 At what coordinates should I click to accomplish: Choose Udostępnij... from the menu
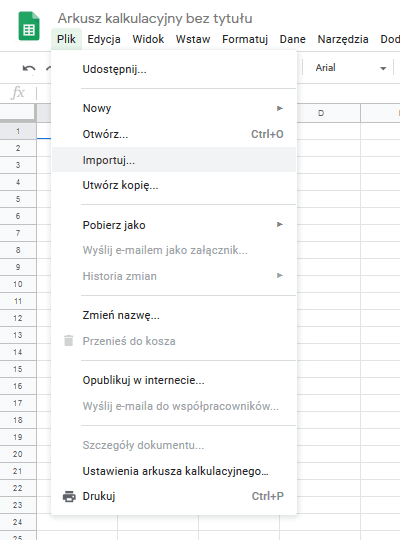pyautogui.click(x=174, y=70)
